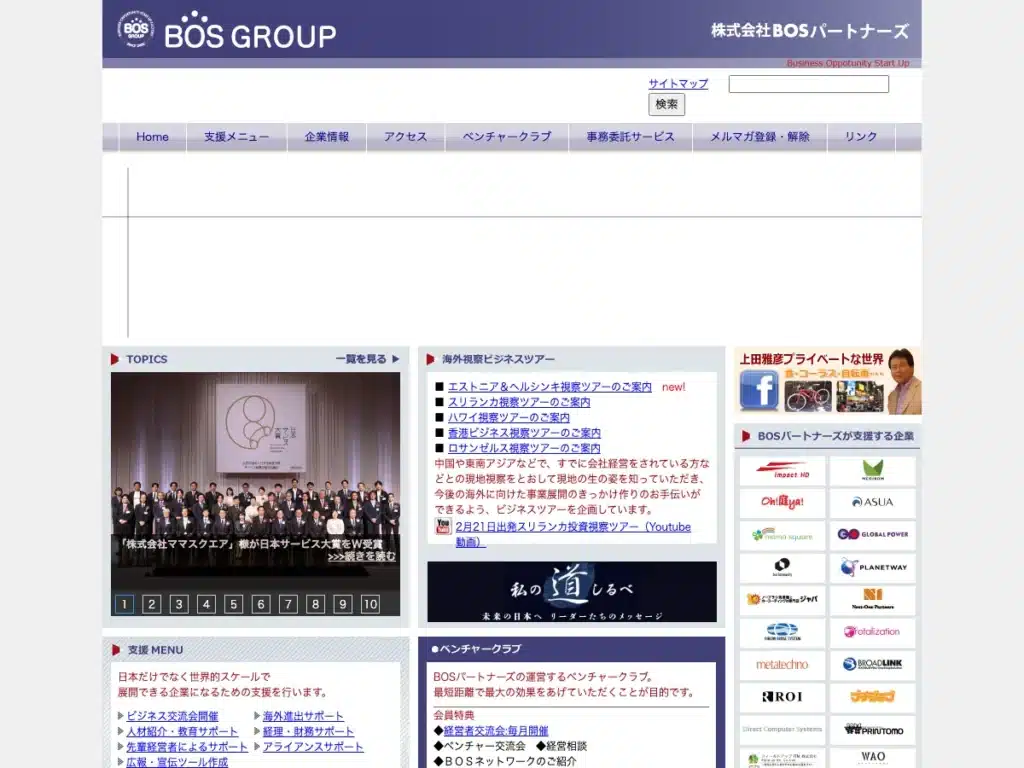1024x768 pixels.
Task: Open >>>続きを読む link on slideshow
Action: click(362, 556)
